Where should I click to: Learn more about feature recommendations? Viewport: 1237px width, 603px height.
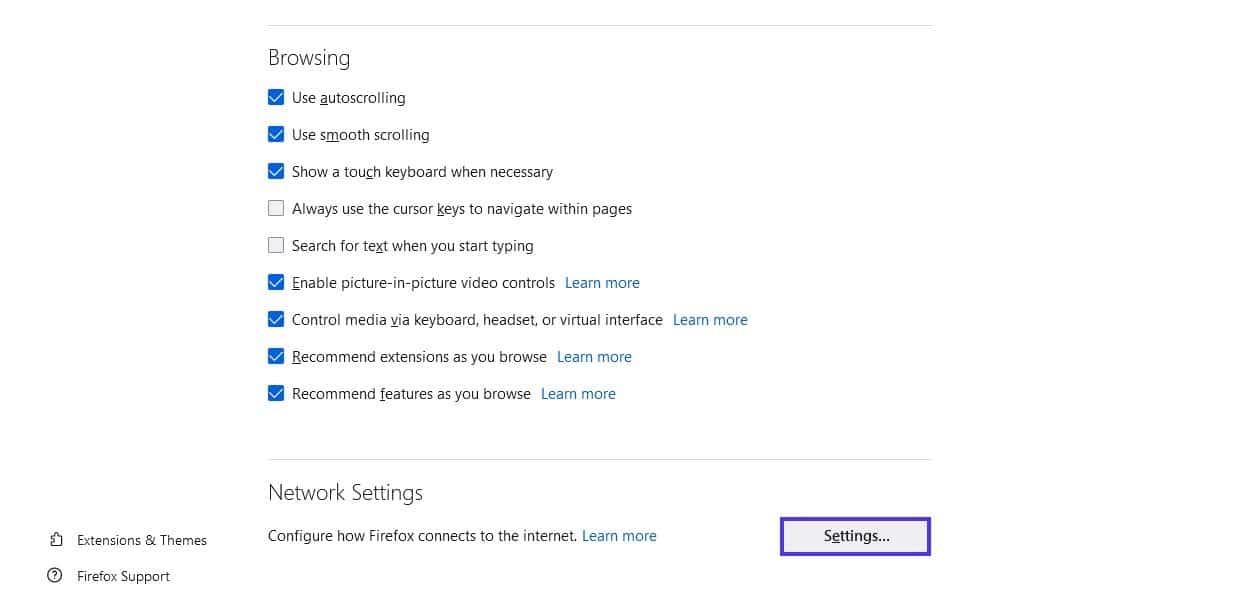[x=578, y=393]
